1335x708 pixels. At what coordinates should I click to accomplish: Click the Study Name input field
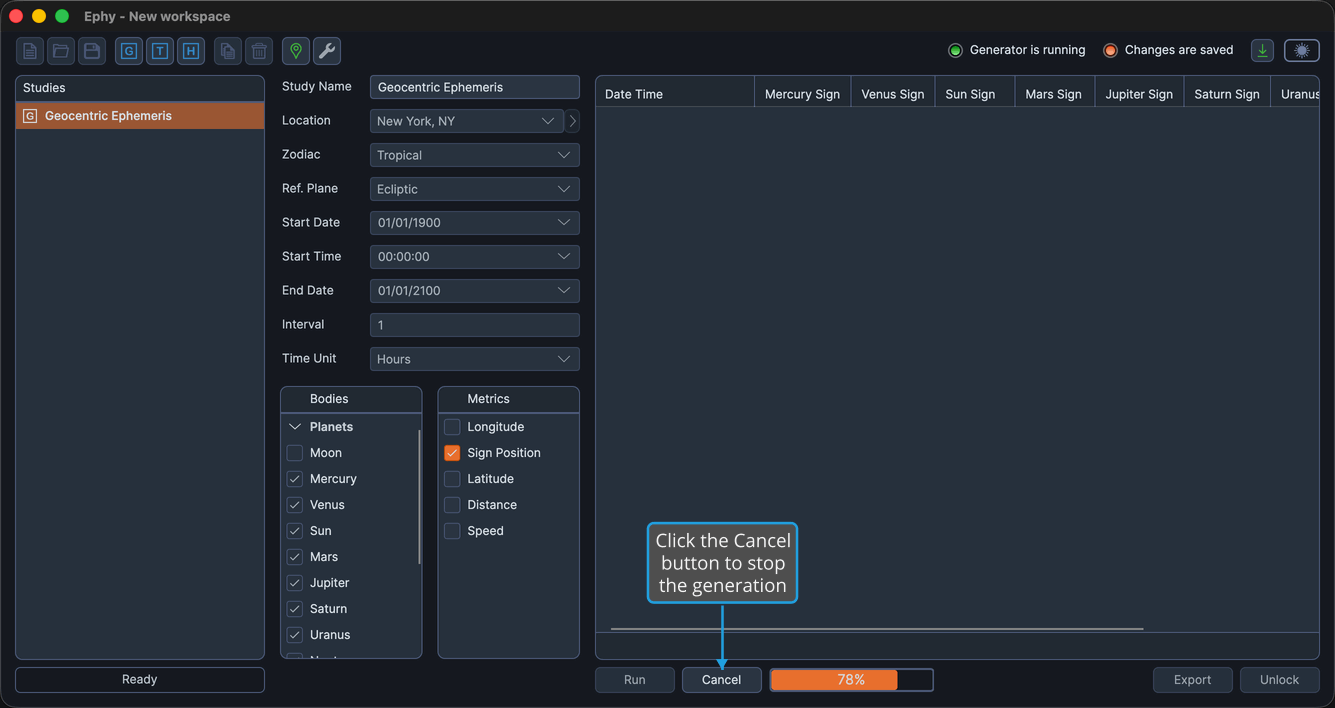pos(475,87)
